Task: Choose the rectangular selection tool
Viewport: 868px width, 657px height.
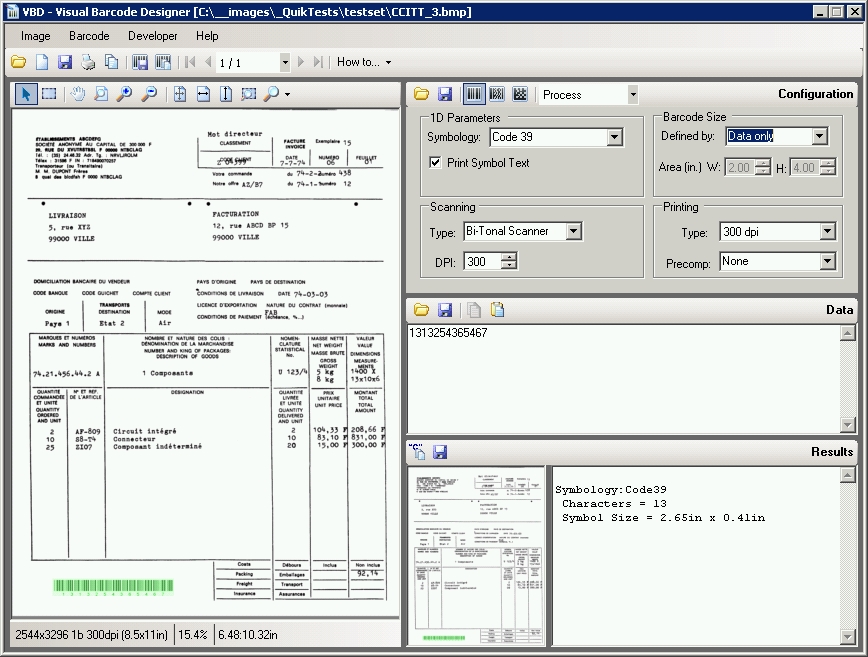Action: [49, 94]
